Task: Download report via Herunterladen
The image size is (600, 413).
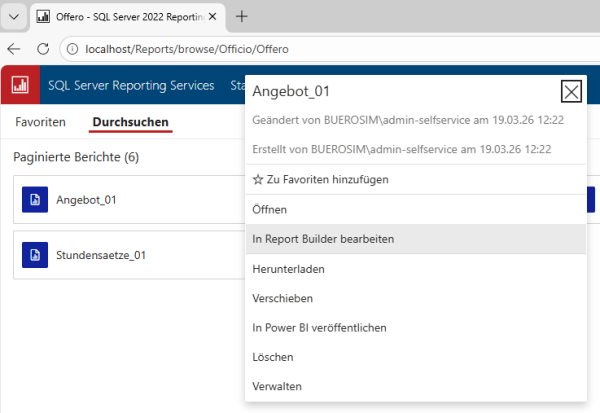Action: point(288,269)
